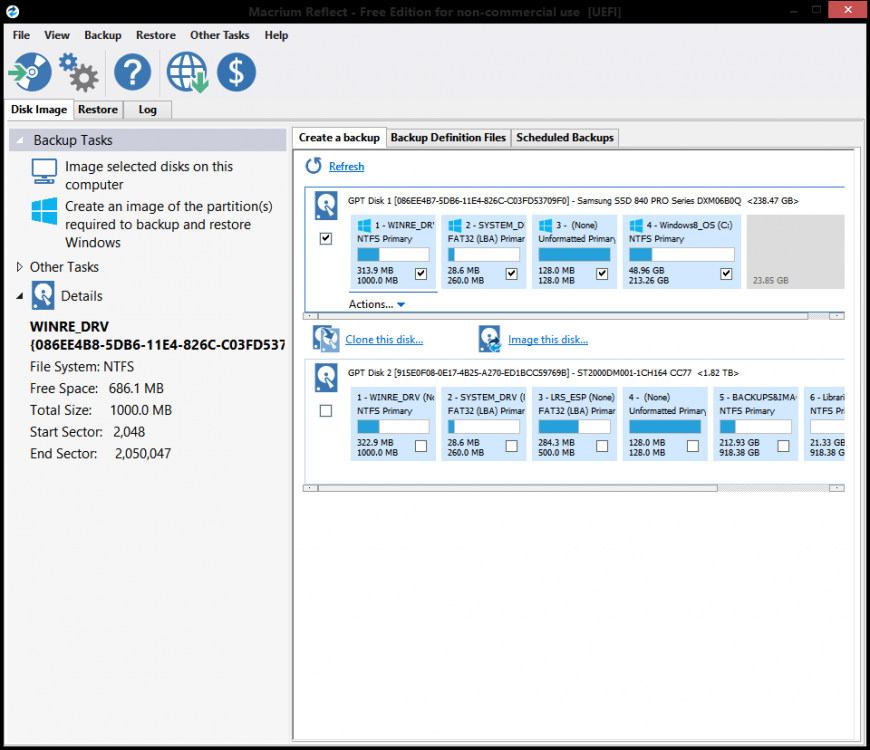This screenshot has width=870, height=750.
Task: Click Disk 2 horizontal scrollbar right arrow
Action: point(837,488)
